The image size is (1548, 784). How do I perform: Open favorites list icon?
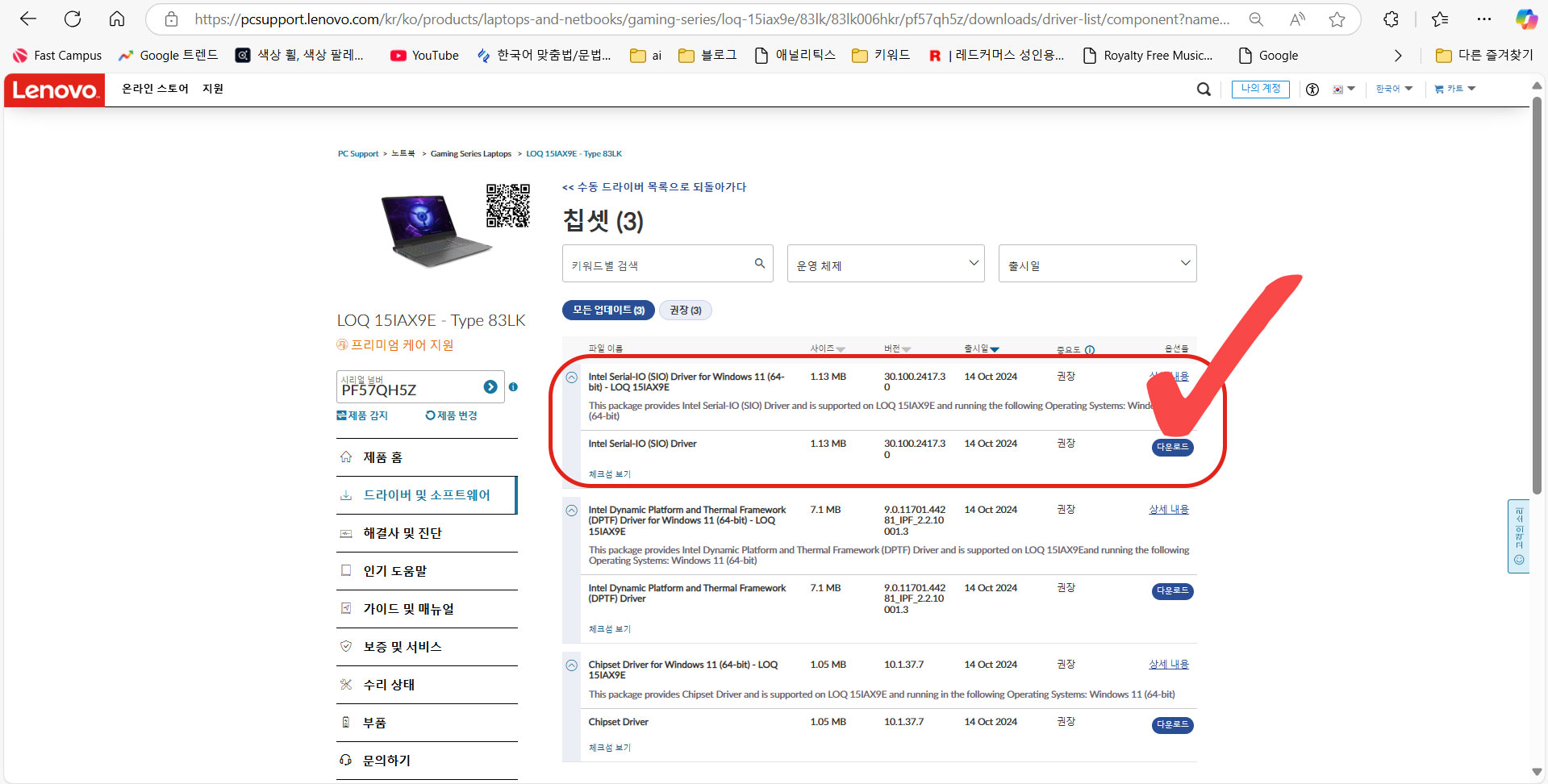[x=1440, y=19]
